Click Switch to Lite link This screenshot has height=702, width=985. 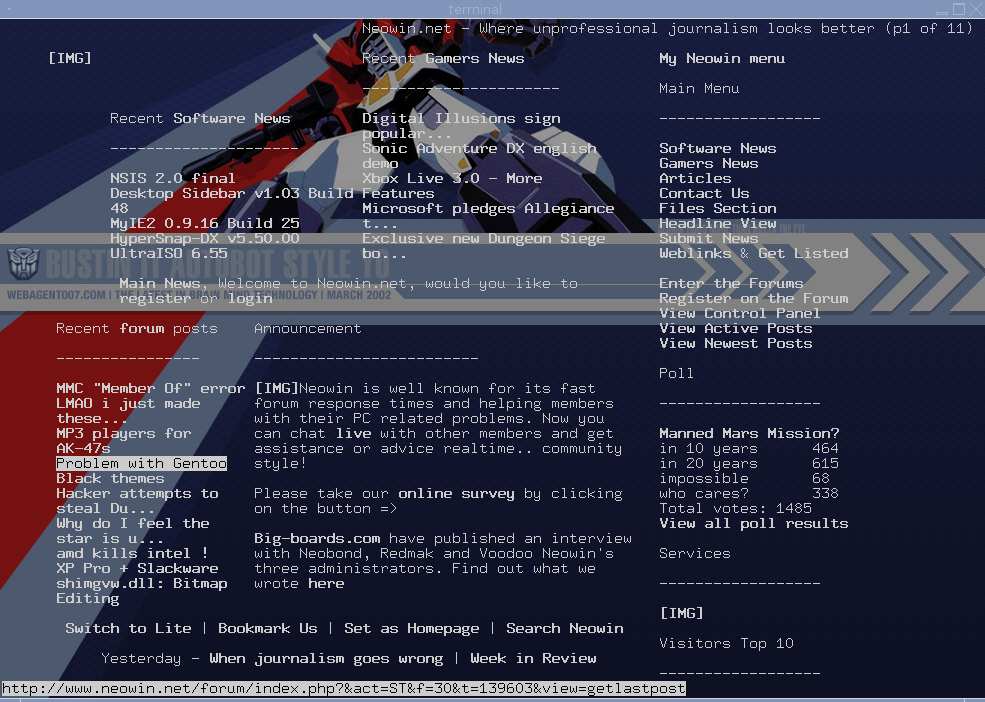coord(128,628)
